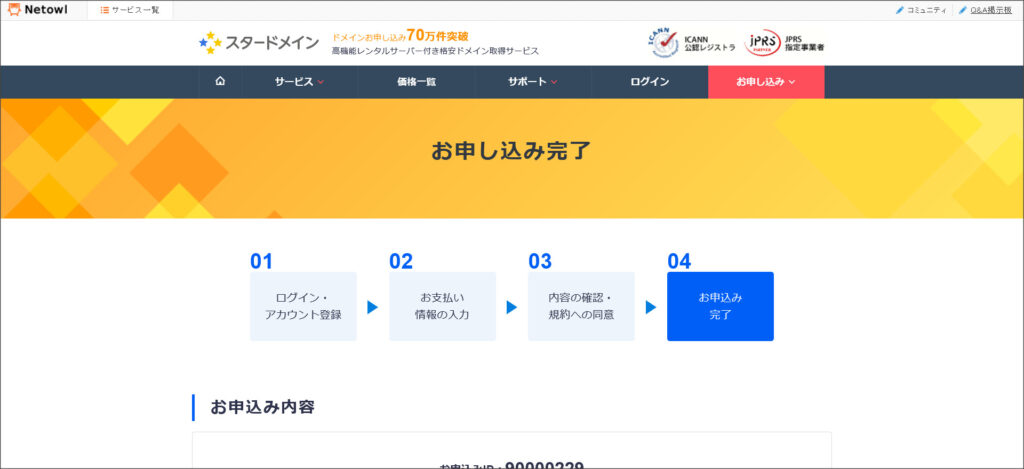Click the ICANN 公認レジストラ badge
Image resolution: width=1024 pixels, height=469 pixels.
[x=692, y=43]
